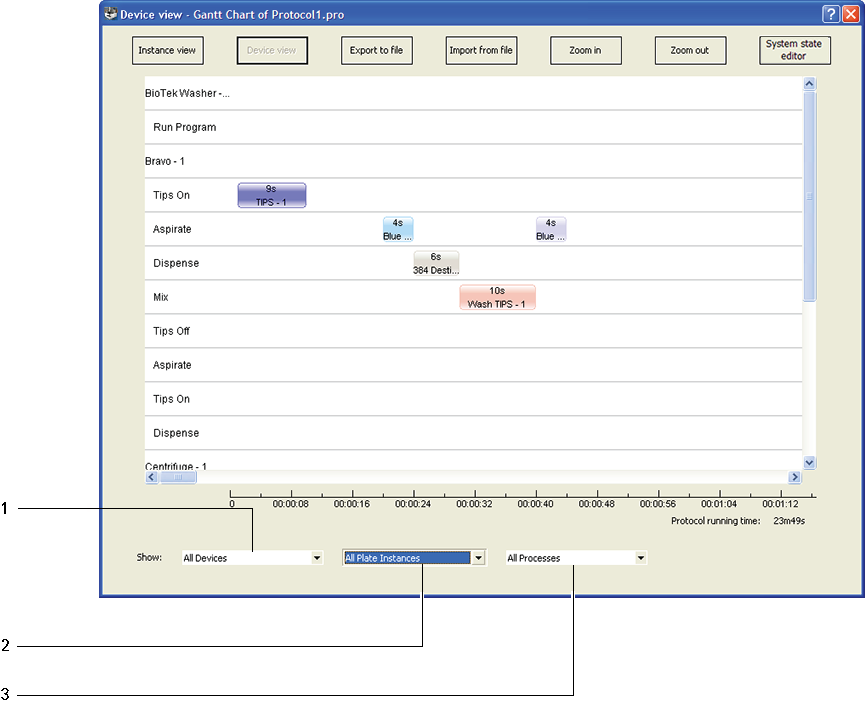865x703 pixels.
Task: Click the Instance view button
Action: [167, 51]
